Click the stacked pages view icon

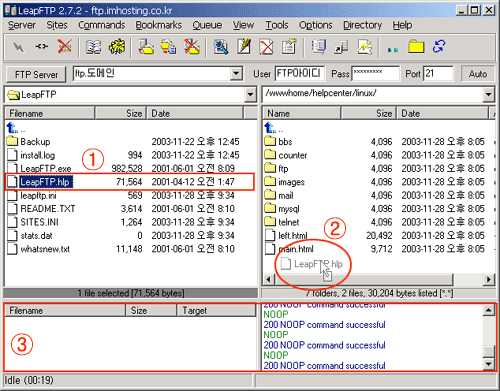tap(319, 47)
